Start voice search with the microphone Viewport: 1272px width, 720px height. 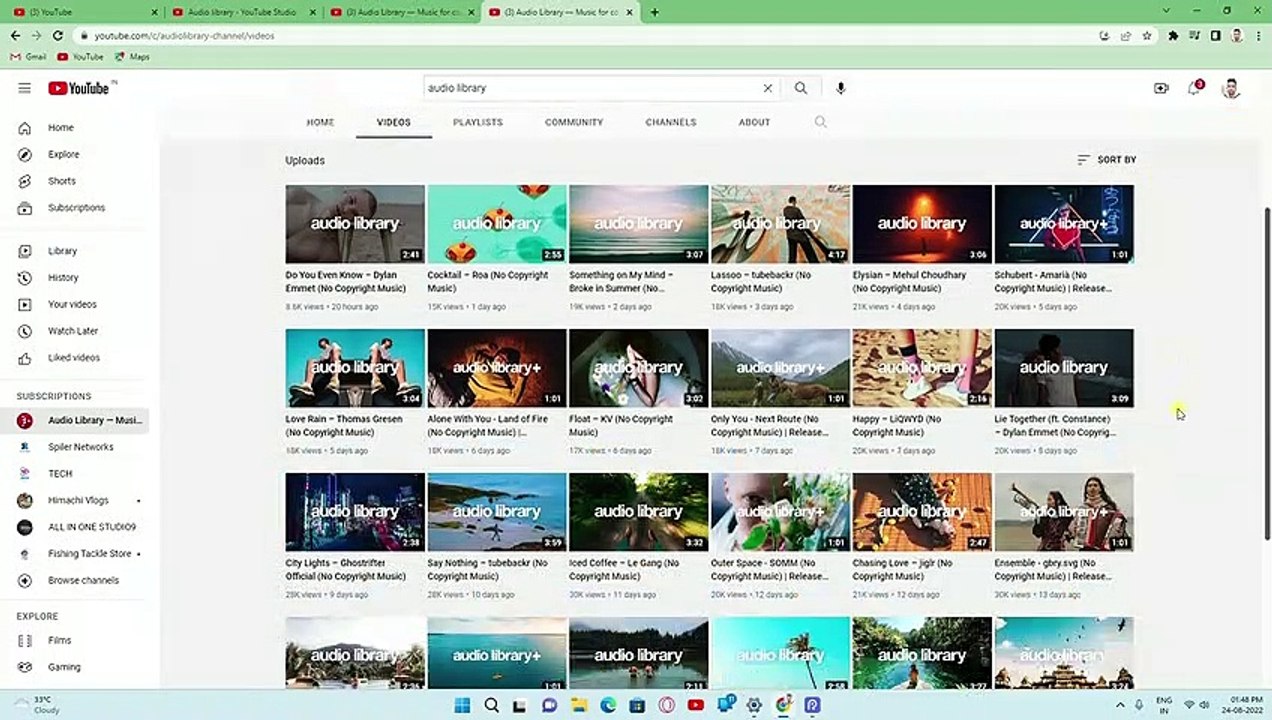tap(840, 88)
